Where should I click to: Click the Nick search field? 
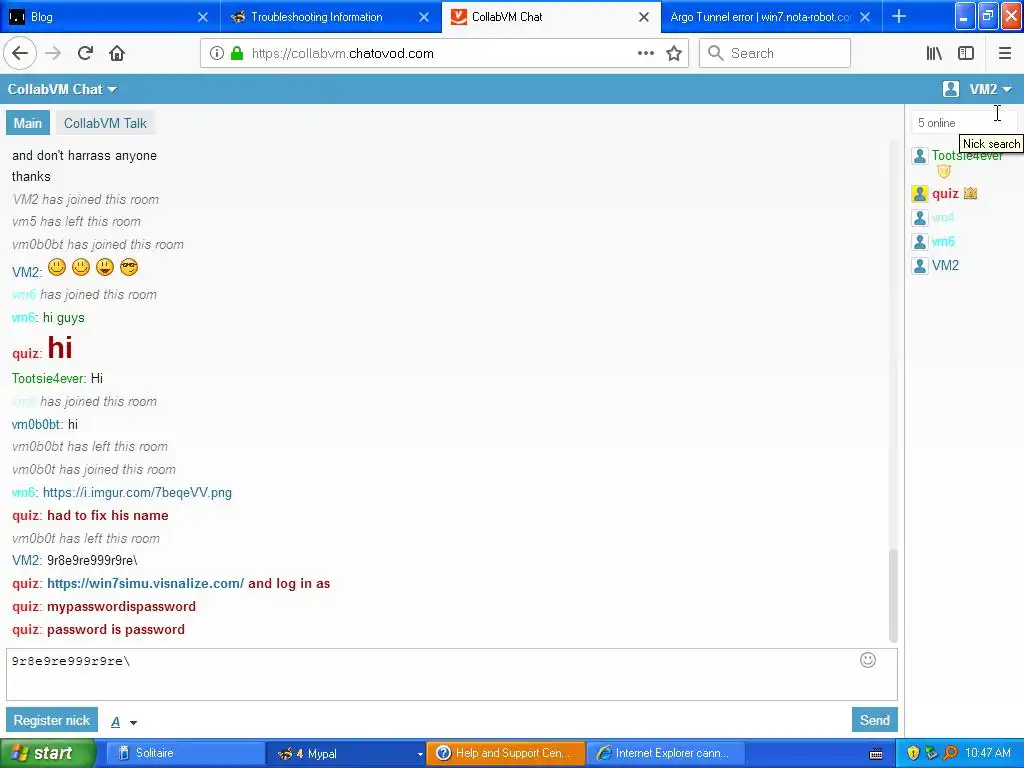click(x=963, y=123)
